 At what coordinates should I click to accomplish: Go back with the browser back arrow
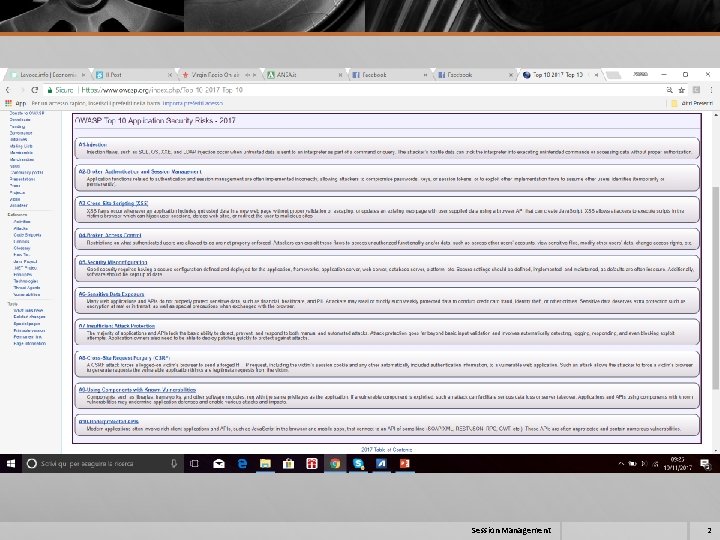pyautogui.click(x=8, y=90)
